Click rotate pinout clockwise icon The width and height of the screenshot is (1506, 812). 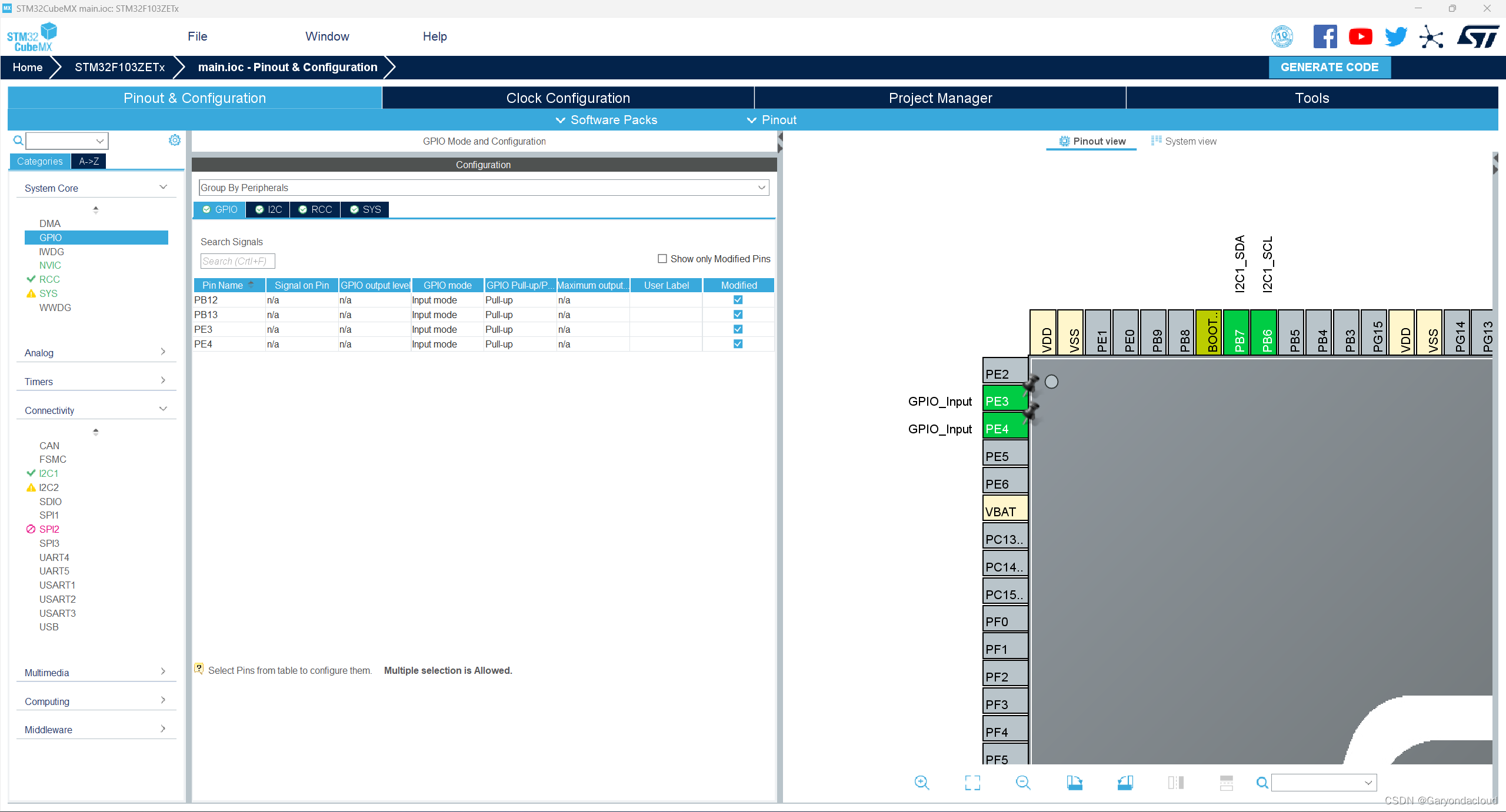click(1074, 783)
